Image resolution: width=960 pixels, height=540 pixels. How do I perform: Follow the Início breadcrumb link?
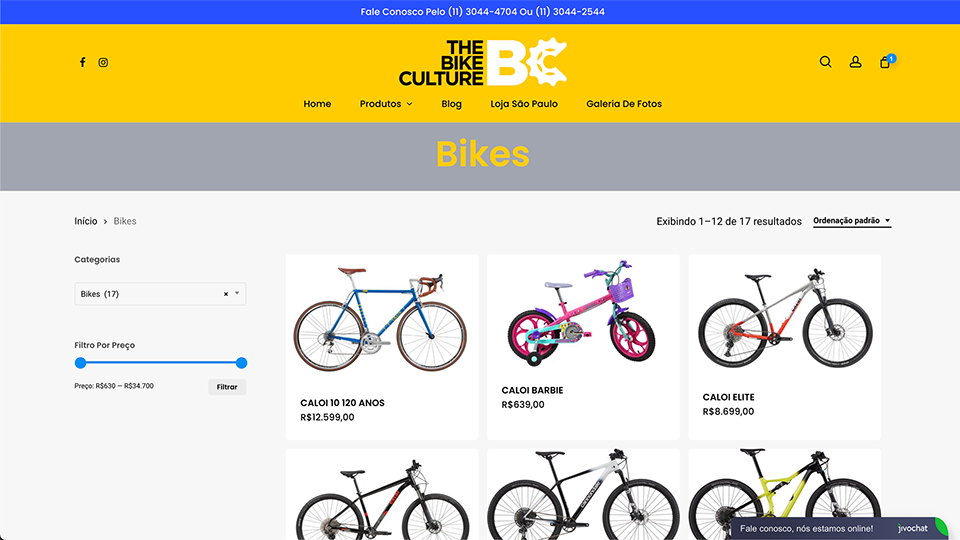pos(86,221)
